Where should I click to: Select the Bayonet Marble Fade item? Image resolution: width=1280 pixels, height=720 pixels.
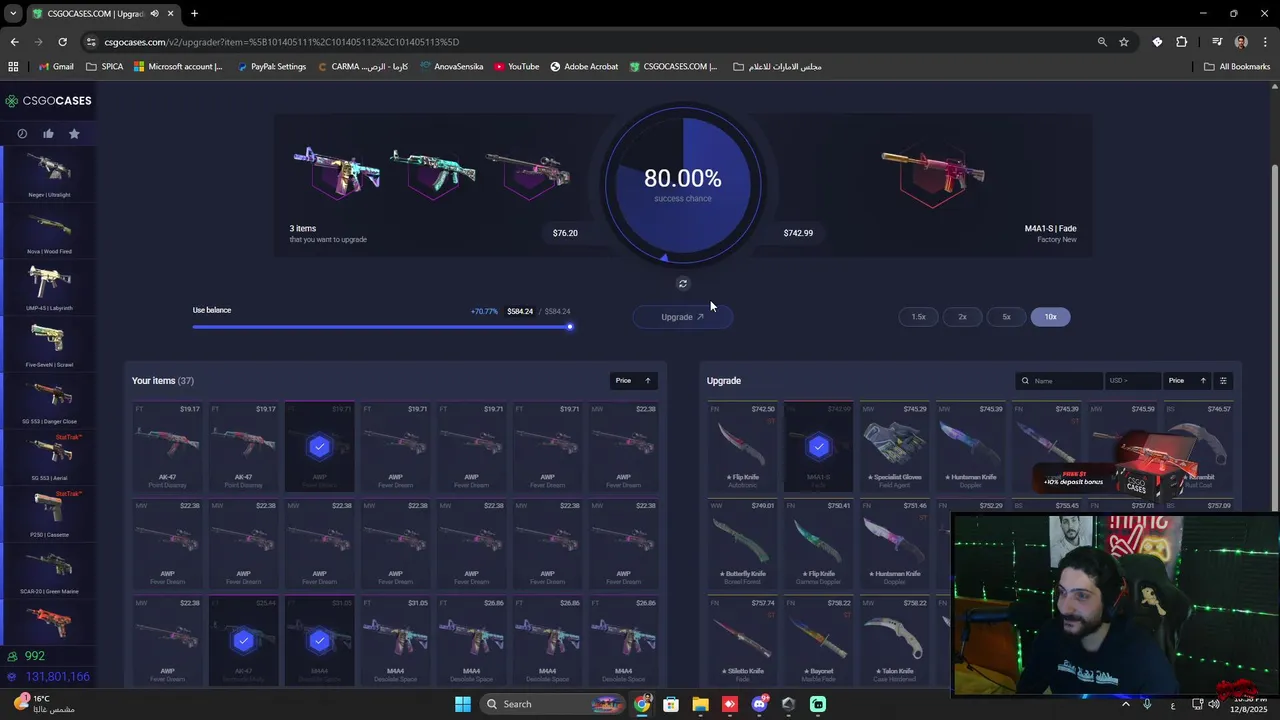click(818, 640)
